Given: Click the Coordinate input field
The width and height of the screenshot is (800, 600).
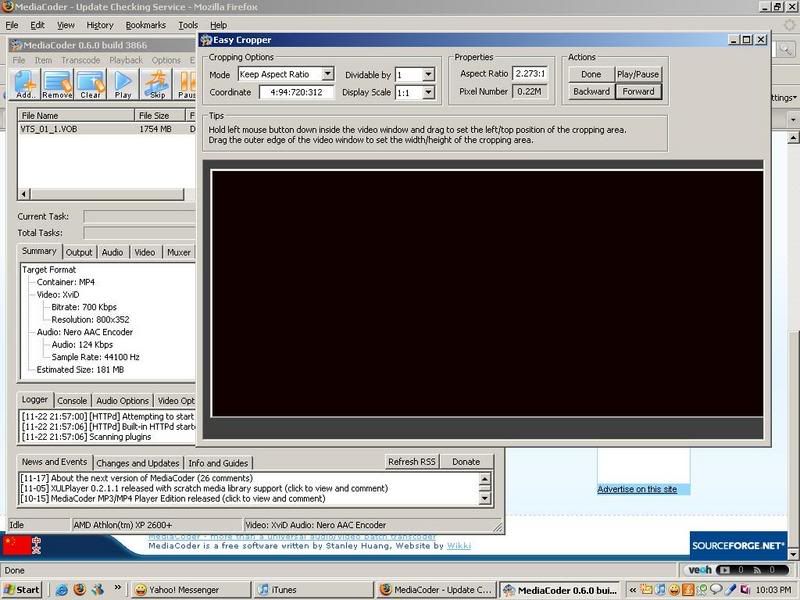Looking at the screenshot, I should click(296, 92).
